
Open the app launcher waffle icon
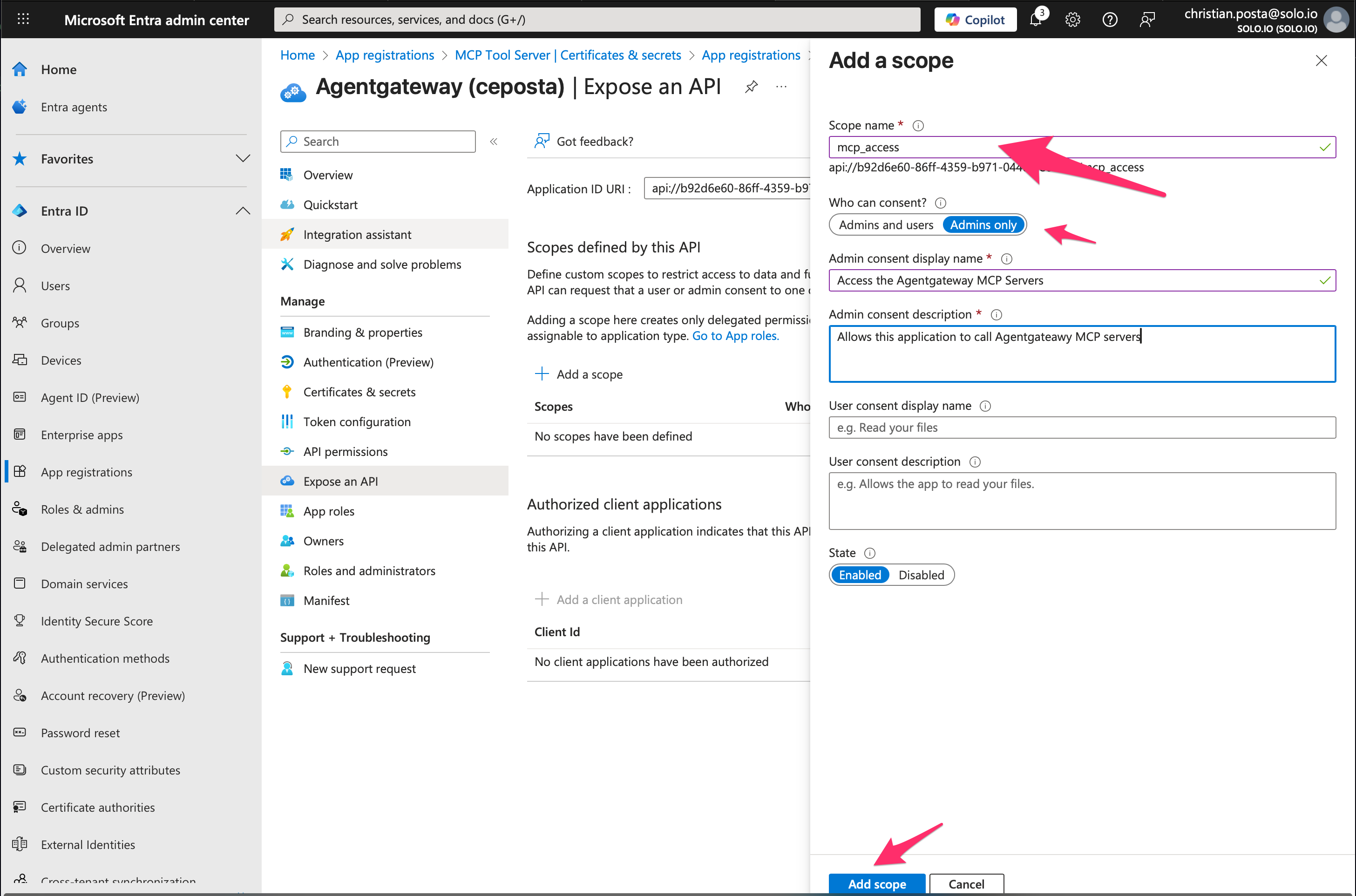coord(23,20)
